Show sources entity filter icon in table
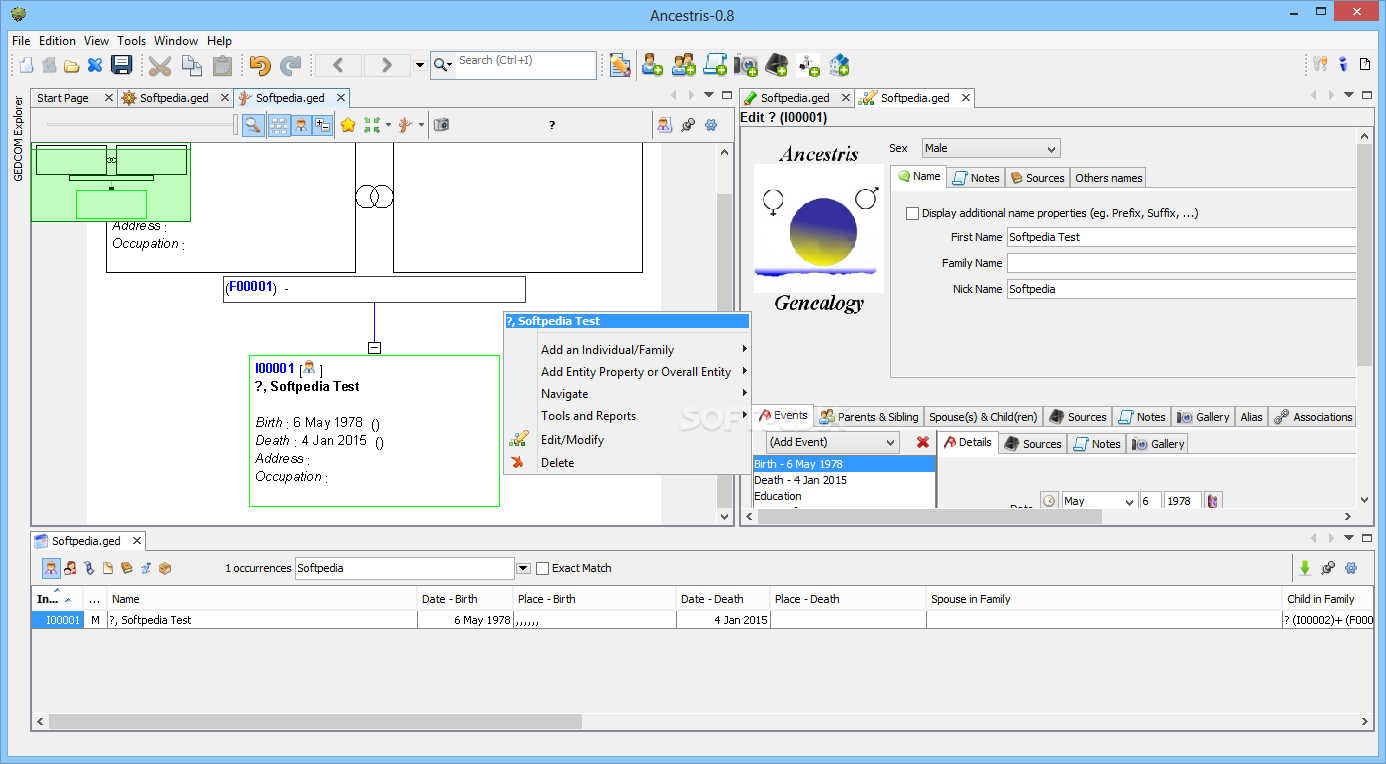This screenshot has width=1386, height=764. 127,568
